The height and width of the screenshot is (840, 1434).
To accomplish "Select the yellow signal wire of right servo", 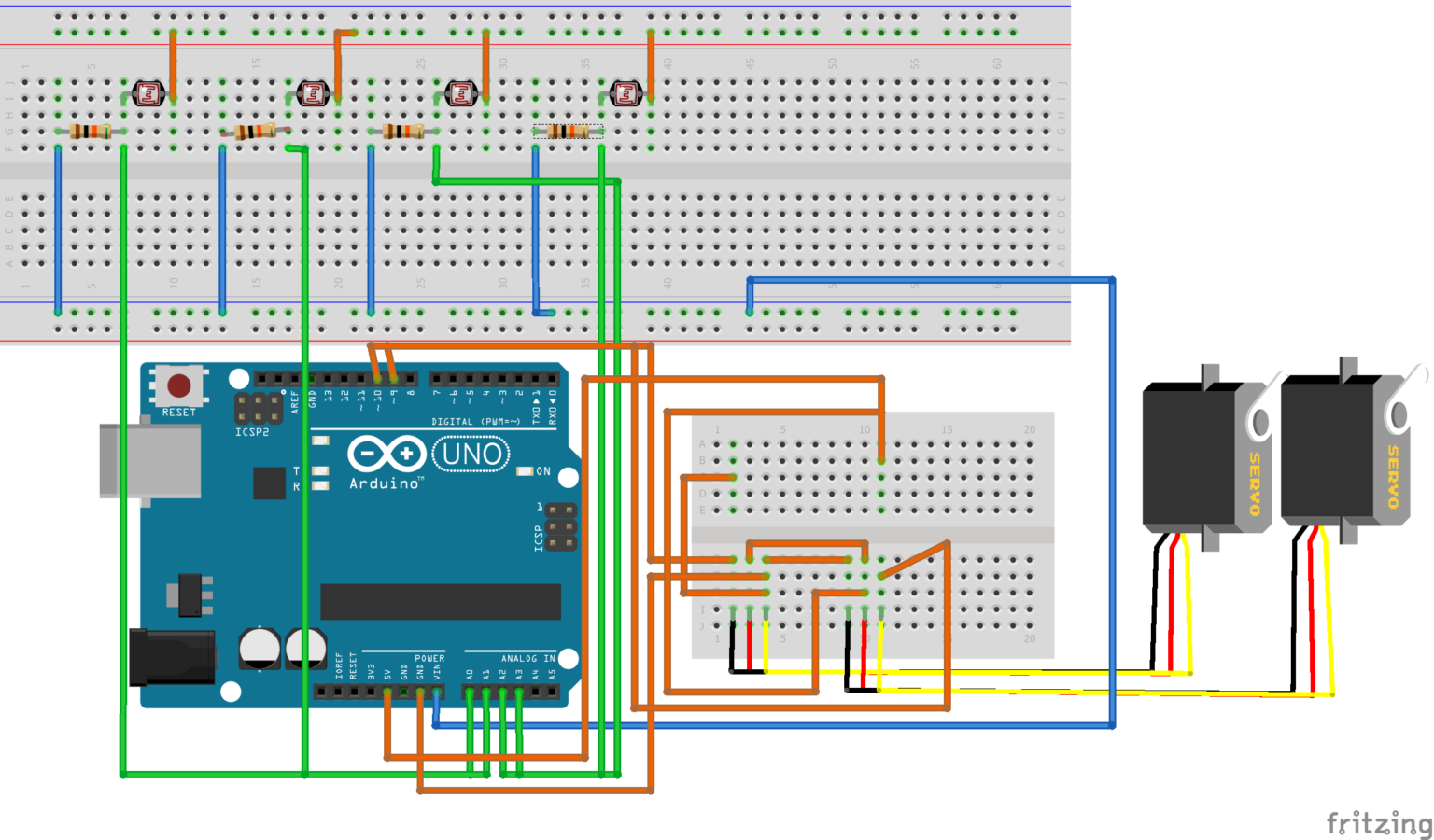I will (x=1328, y=616).
